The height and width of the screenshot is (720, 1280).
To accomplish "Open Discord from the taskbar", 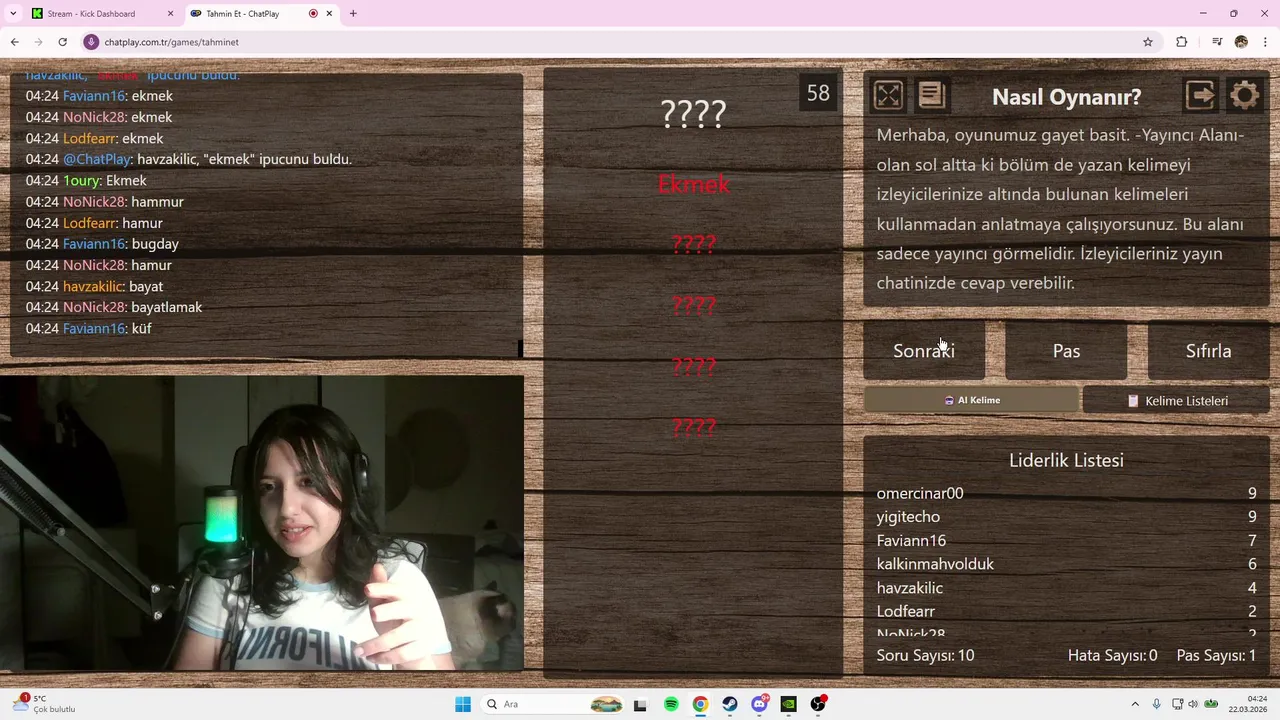I will pyautogui.click(x=759, y=704).
